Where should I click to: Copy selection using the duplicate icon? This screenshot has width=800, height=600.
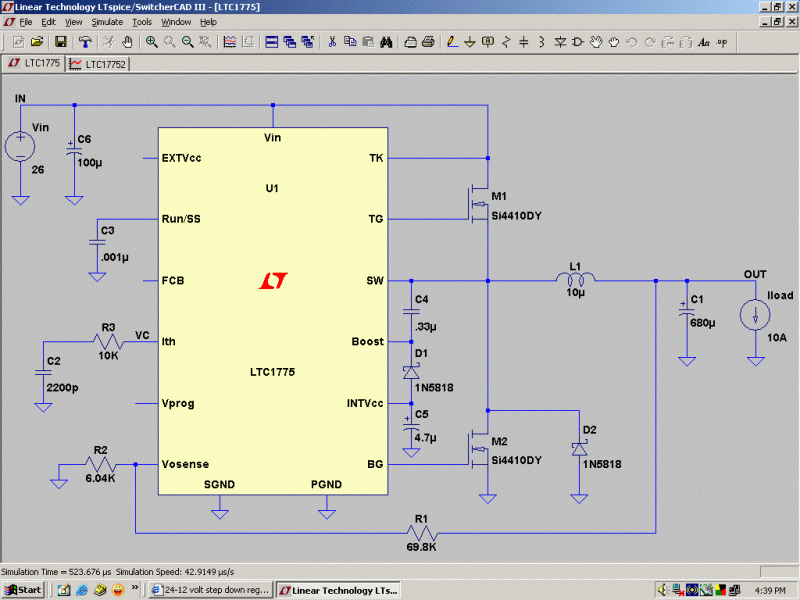350,42
